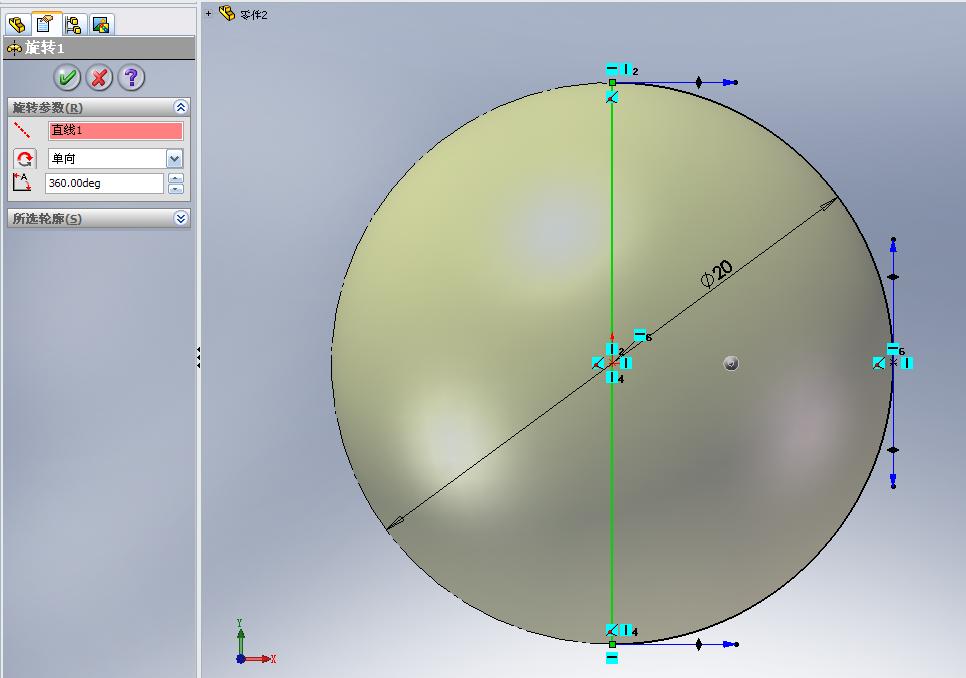Click the angle icon beside 360.00deg
The width and height of the screenshot is (966, 678).
pyautogui.click(x=22, y=182)
